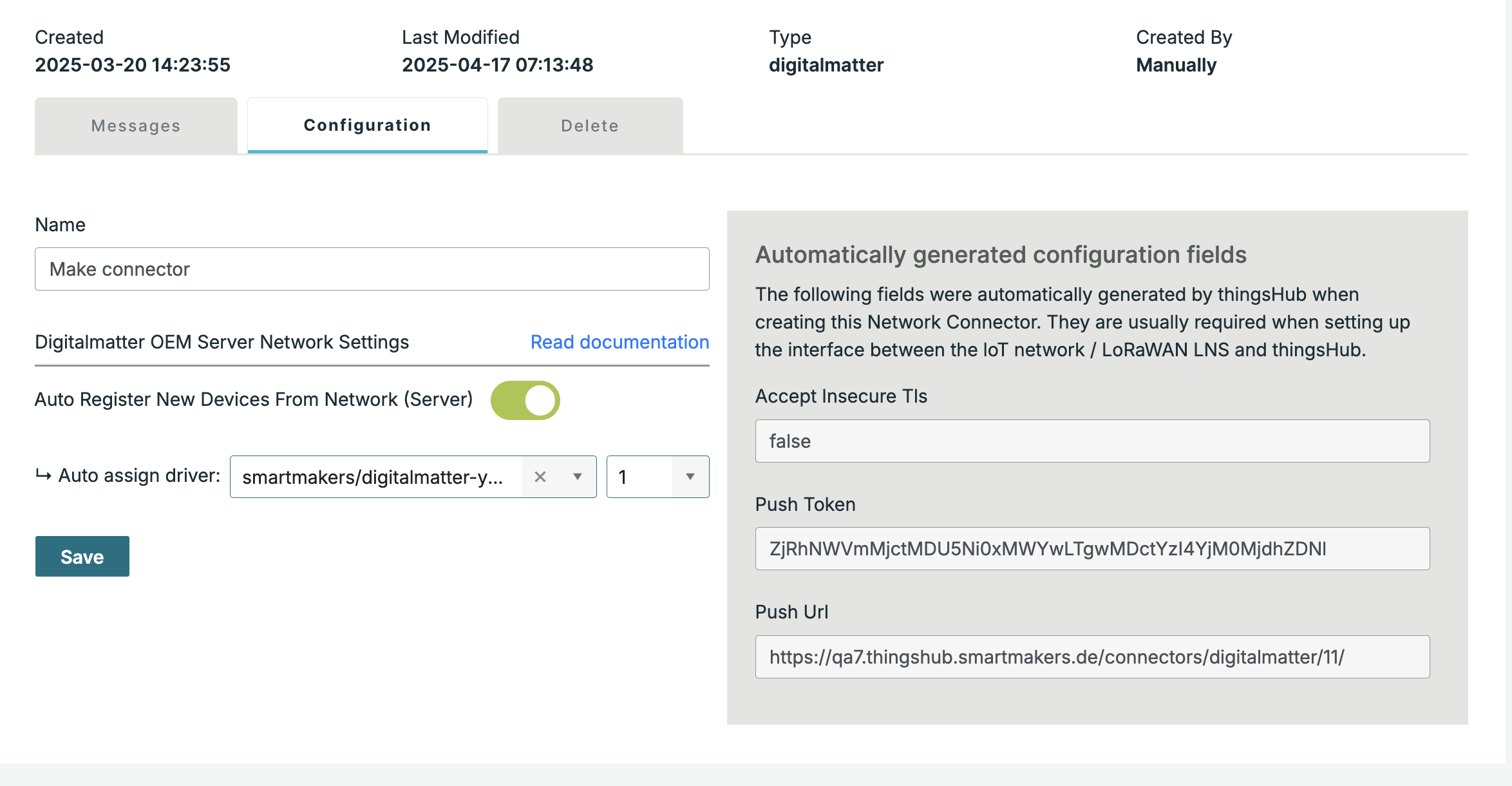
Task: Open the Delete tab
Action: point(590,126)
